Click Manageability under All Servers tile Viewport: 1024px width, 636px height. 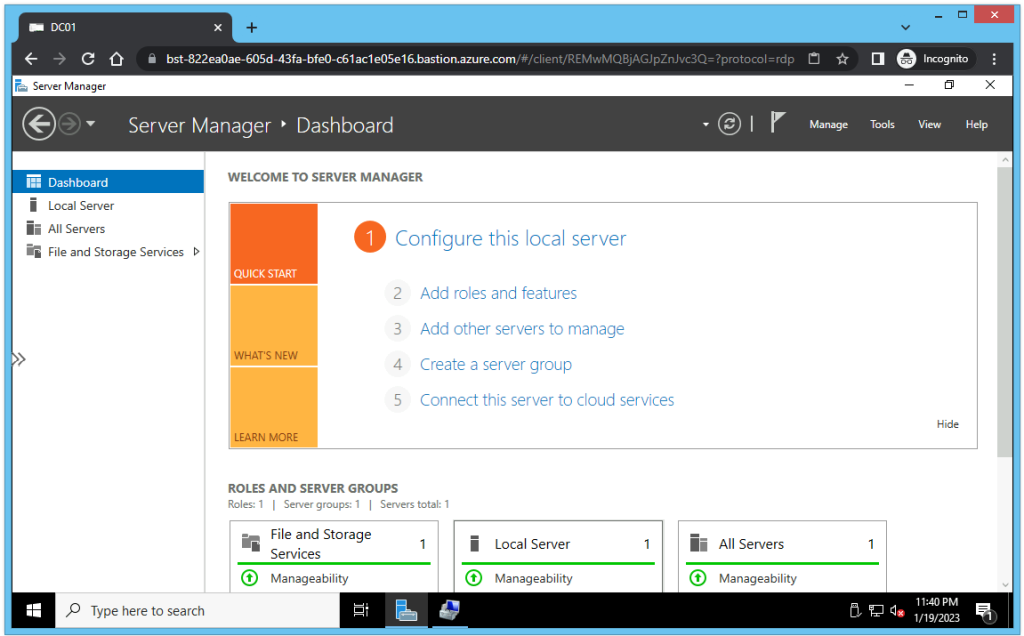pos(758,578)
